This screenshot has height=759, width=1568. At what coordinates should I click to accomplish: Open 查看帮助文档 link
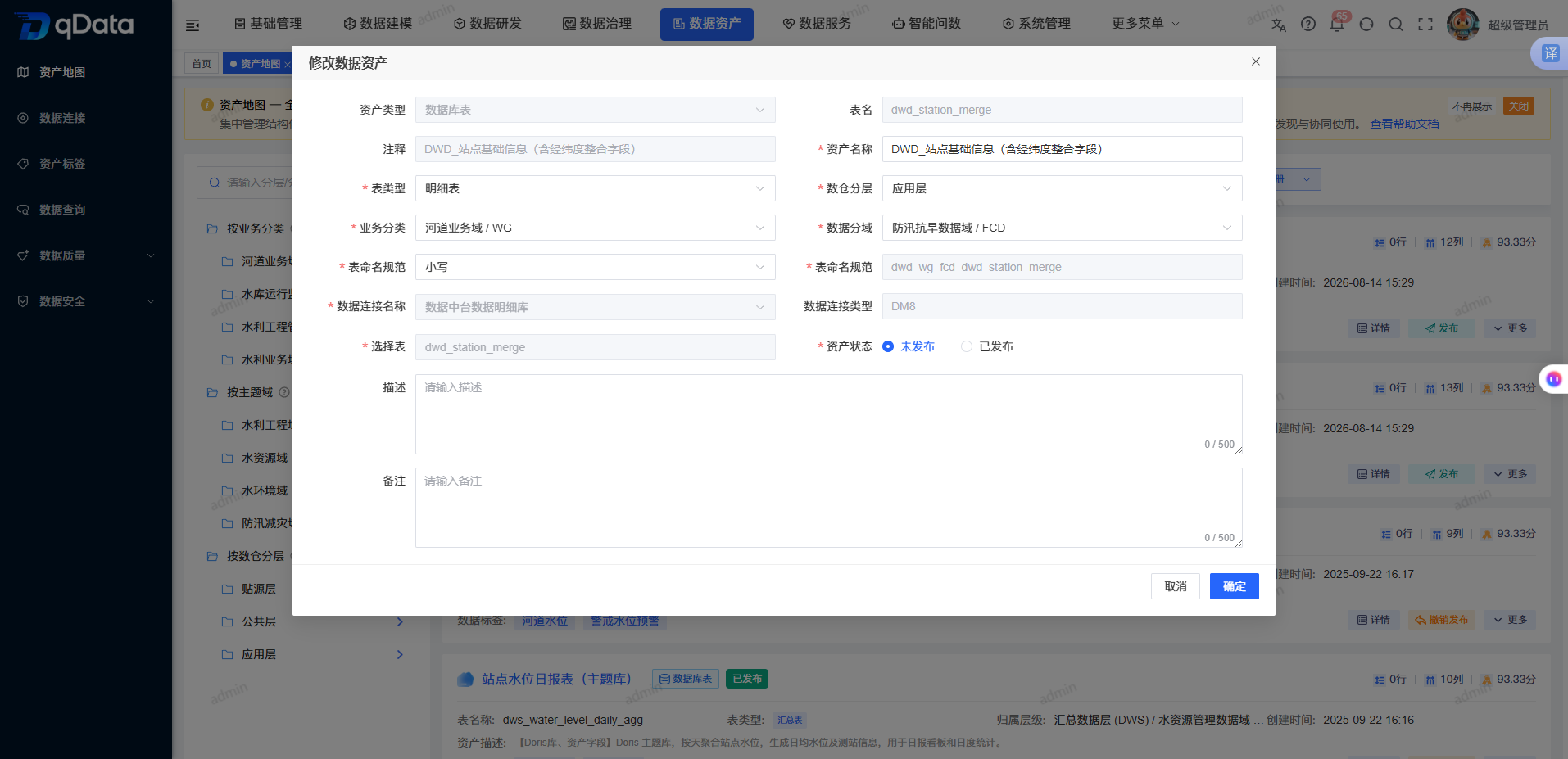pyautogui.click(x=1404, y=124)
